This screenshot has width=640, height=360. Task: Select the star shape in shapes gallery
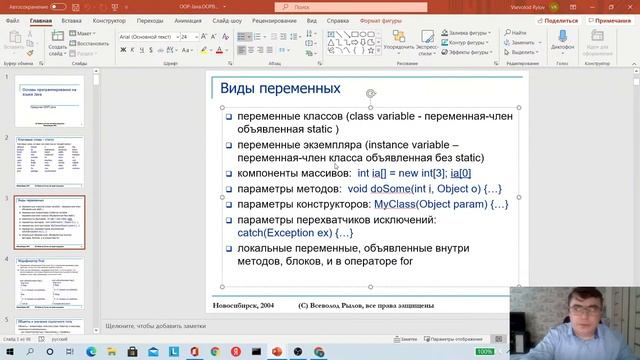(x=371, y=51)
